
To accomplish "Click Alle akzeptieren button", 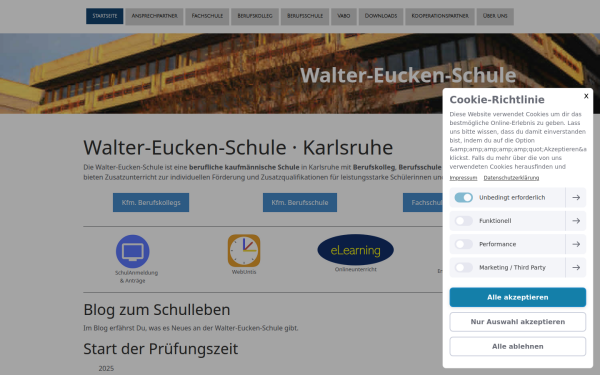I will pyautogui.click(x=517, y=297).
